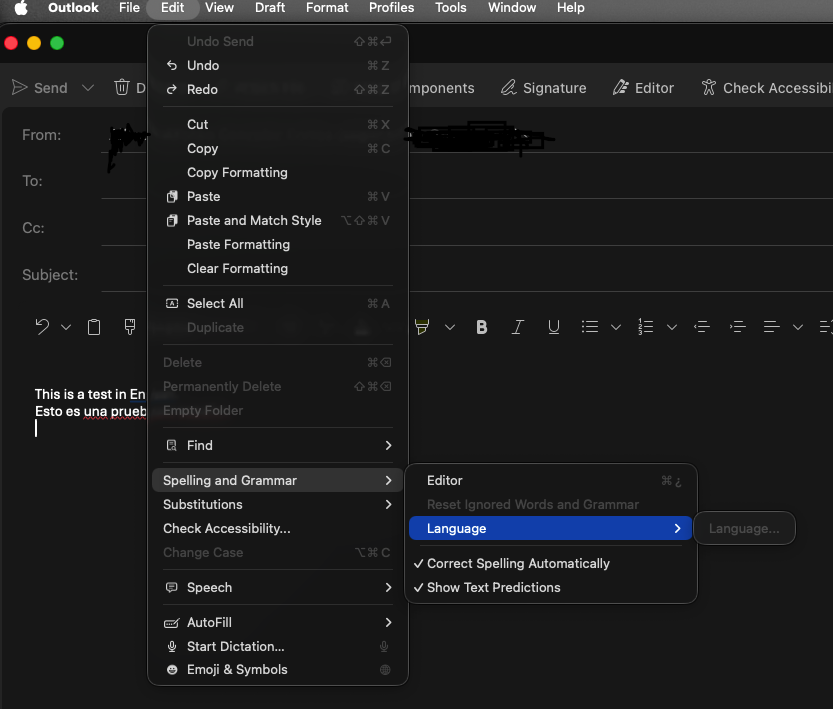Open the Profiles menu

[x=392, y=8]
